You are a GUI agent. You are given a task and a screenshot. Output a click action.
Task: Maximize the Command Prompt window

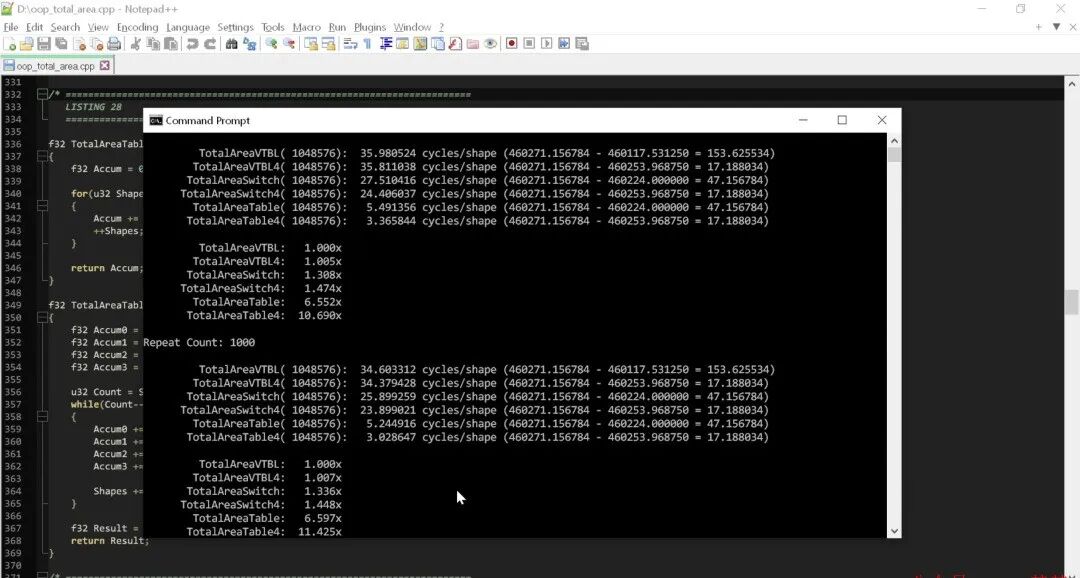click(x=842, y=120)
